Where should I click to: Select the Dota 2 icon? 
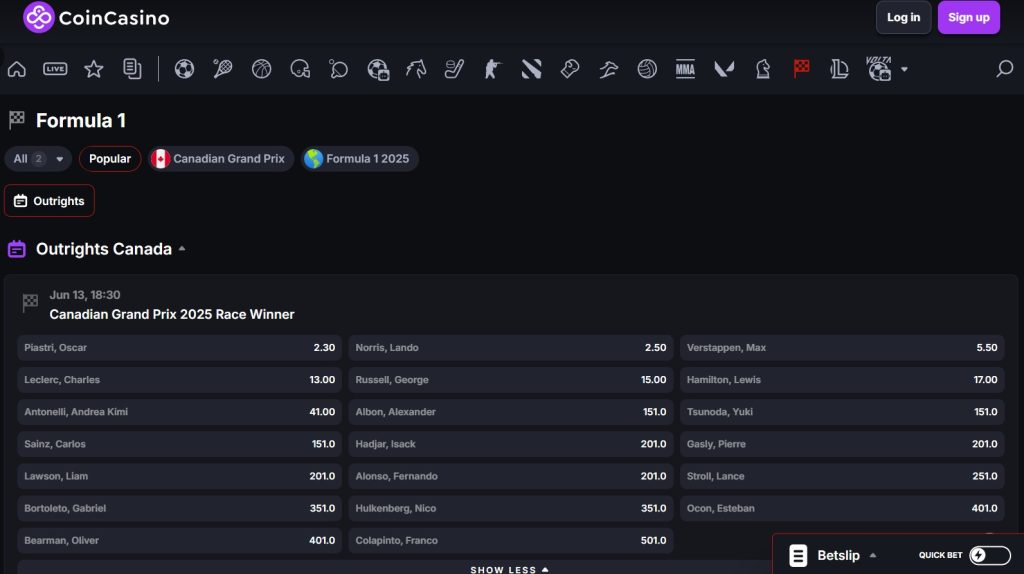coord(531,69)
